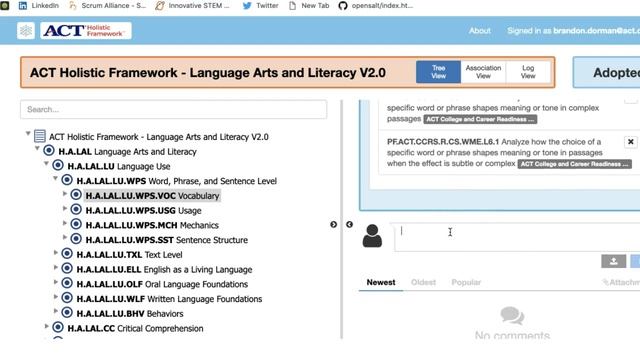Expand the Oral Language Foundations node
This screenshot has width=640, height=360.
(x=56, y=282)
